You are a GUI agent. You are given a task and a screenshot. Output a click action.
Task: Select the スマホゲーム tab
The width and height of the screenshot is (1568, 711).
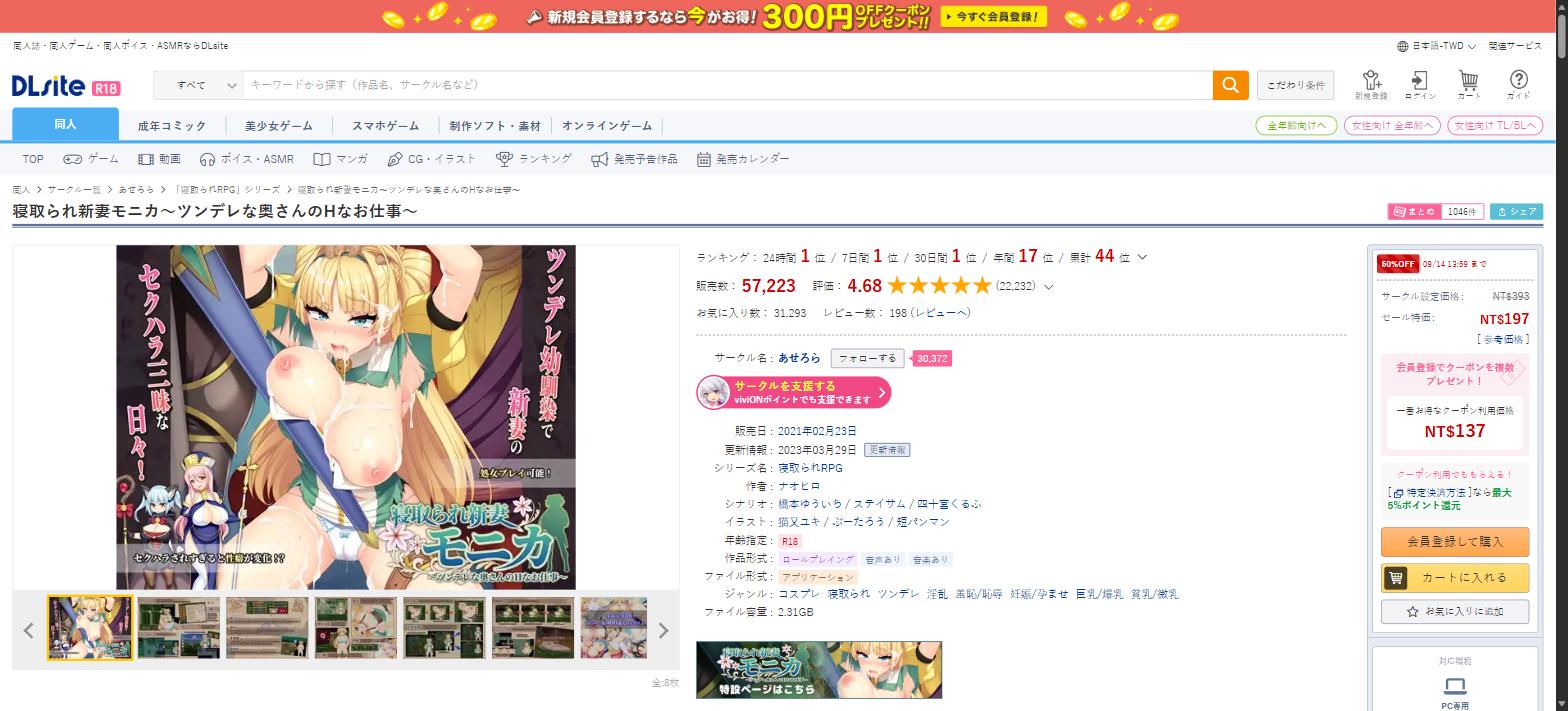click(386, 126)
